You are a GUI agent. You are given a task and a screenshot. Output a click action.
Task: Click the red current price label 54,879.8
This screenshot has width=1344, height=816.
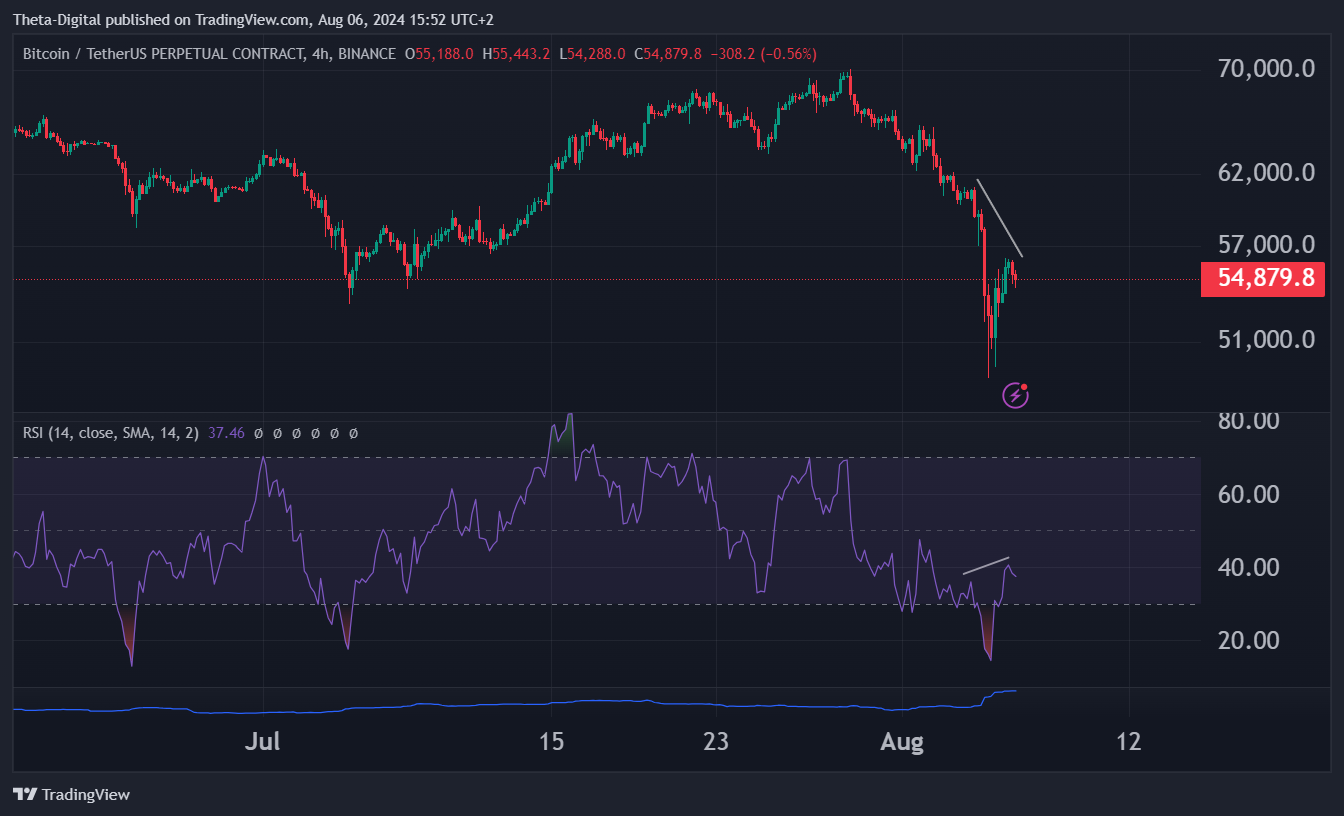click(1262, 278)
